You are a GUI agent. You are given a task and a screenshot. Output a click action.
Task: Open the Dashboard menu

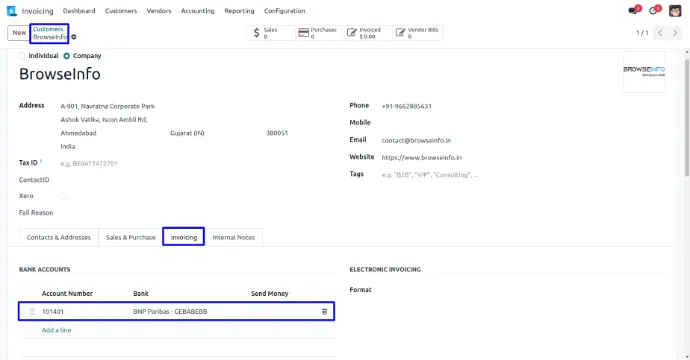[79, 11]
